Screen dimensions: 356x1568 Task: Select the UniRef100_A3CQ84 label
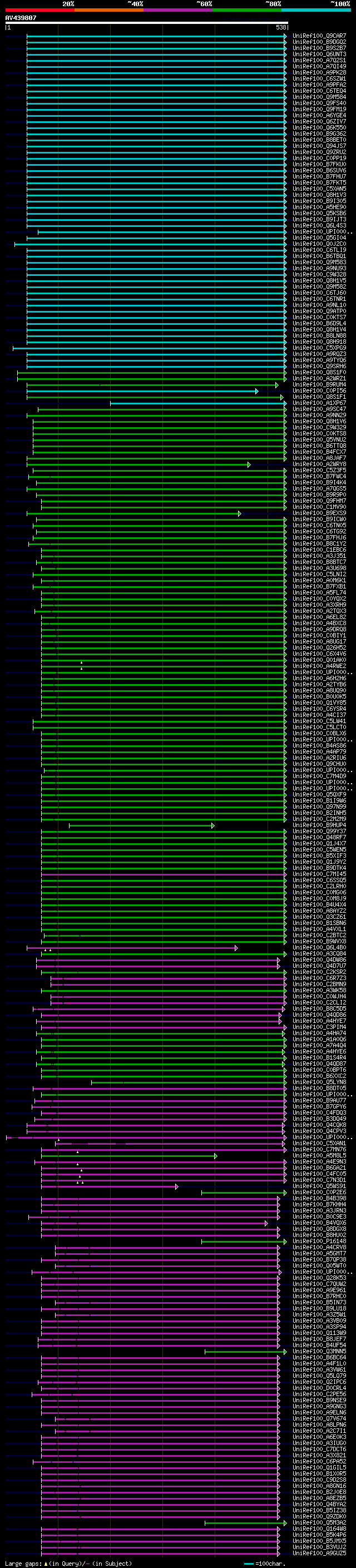coord(319,954)
